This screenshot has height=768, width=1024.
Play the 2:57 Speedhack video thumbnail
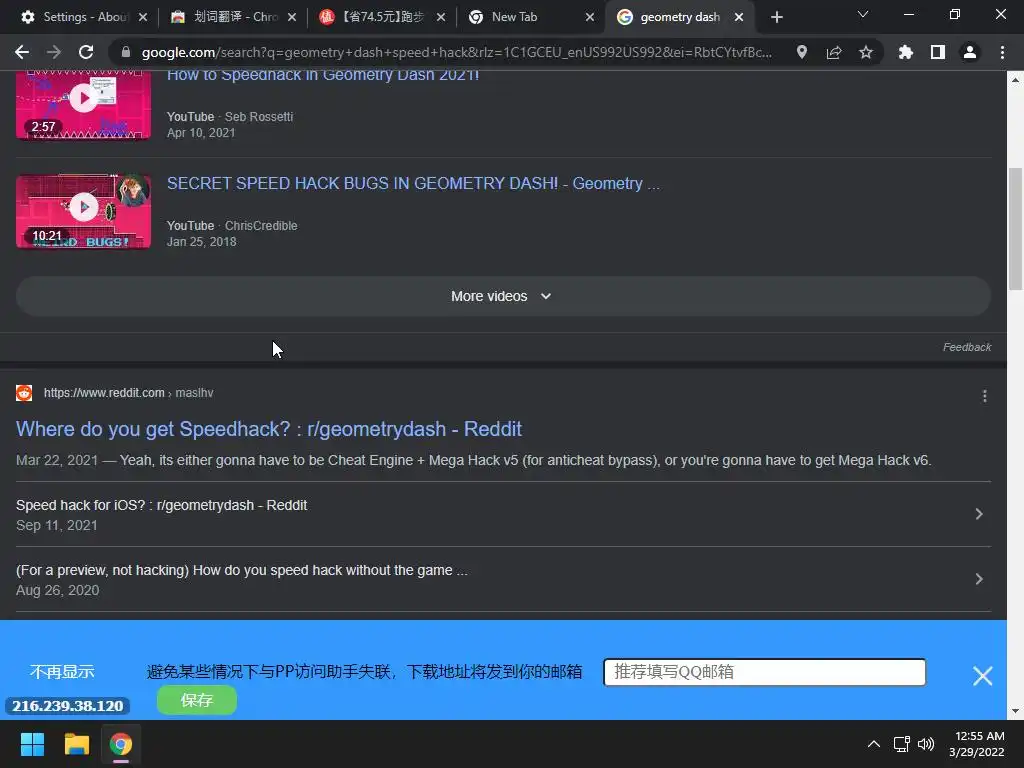point(84,104)
